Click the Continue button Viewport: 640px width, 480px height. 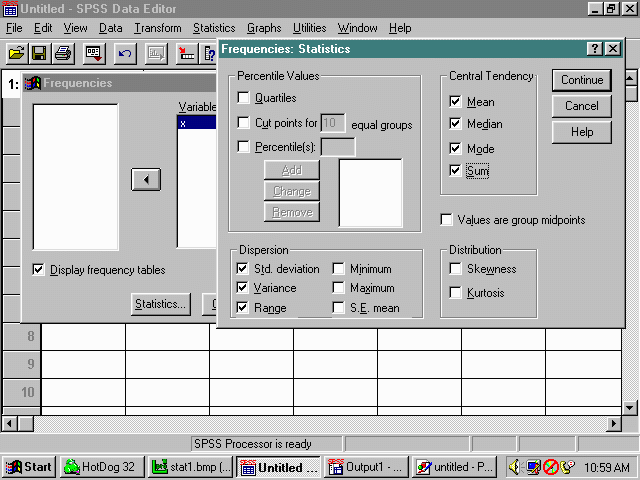[x=582, y=80]
